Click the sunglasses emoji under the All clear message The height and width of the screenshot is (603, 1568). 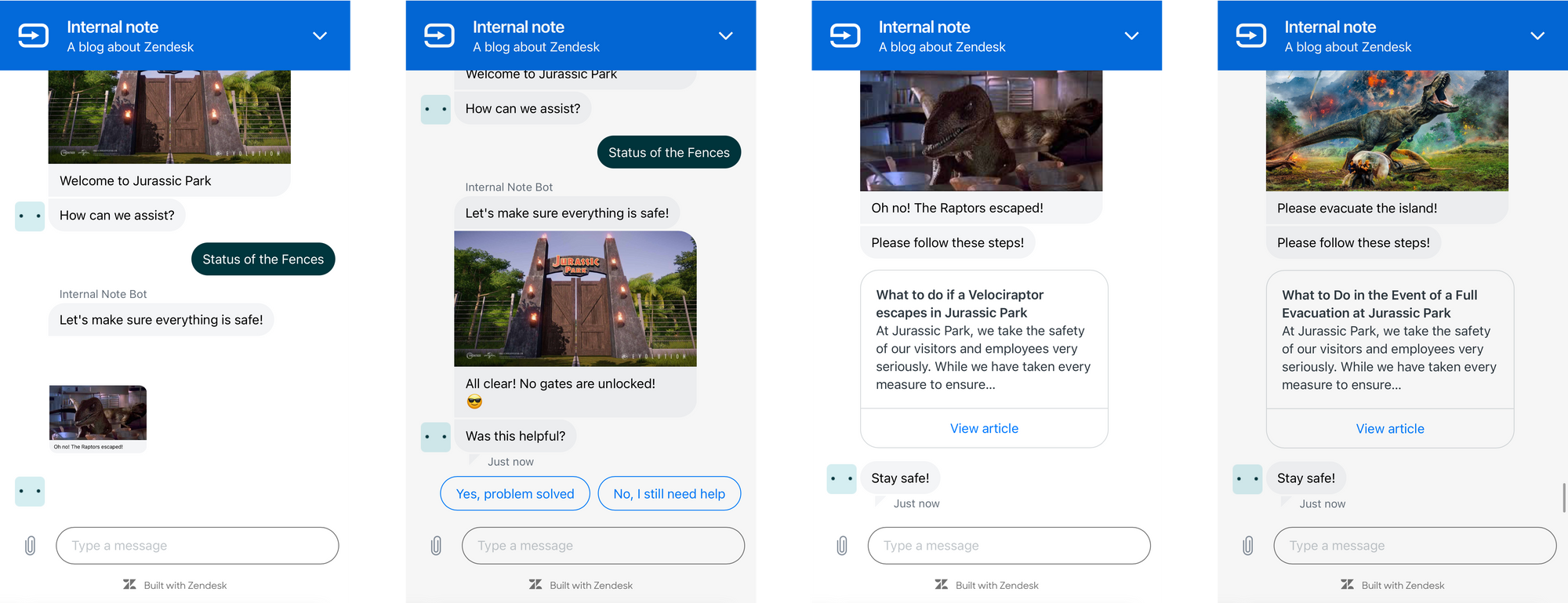(x=474, y=401)
